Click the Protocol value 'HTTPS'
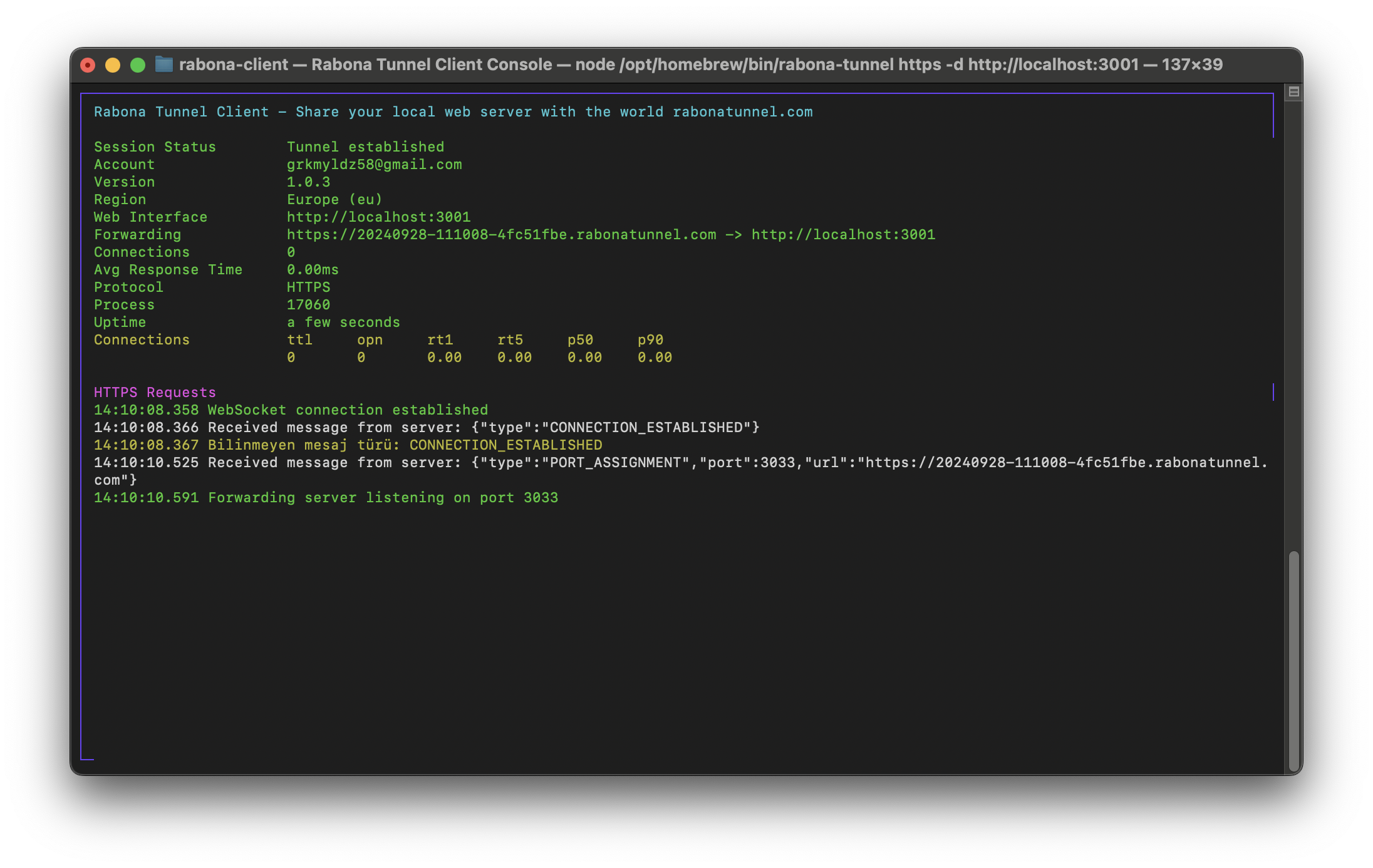1373x868 pixels. pyautogui.click(x=309, y=287)
